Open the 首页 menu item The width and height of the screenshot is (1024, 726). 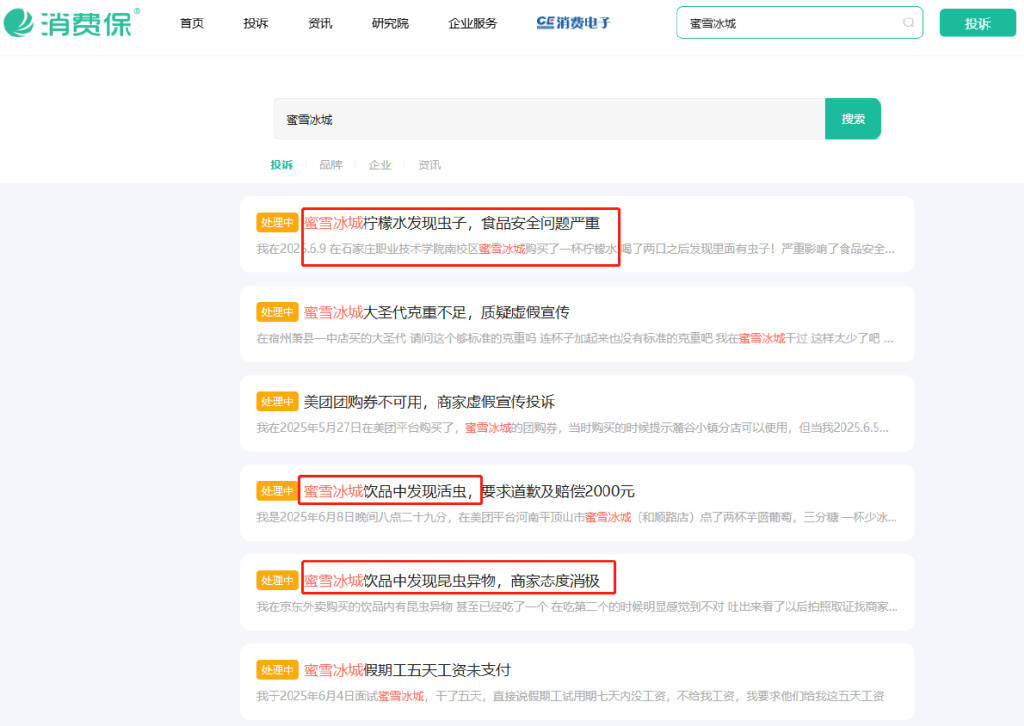[192, 24]
